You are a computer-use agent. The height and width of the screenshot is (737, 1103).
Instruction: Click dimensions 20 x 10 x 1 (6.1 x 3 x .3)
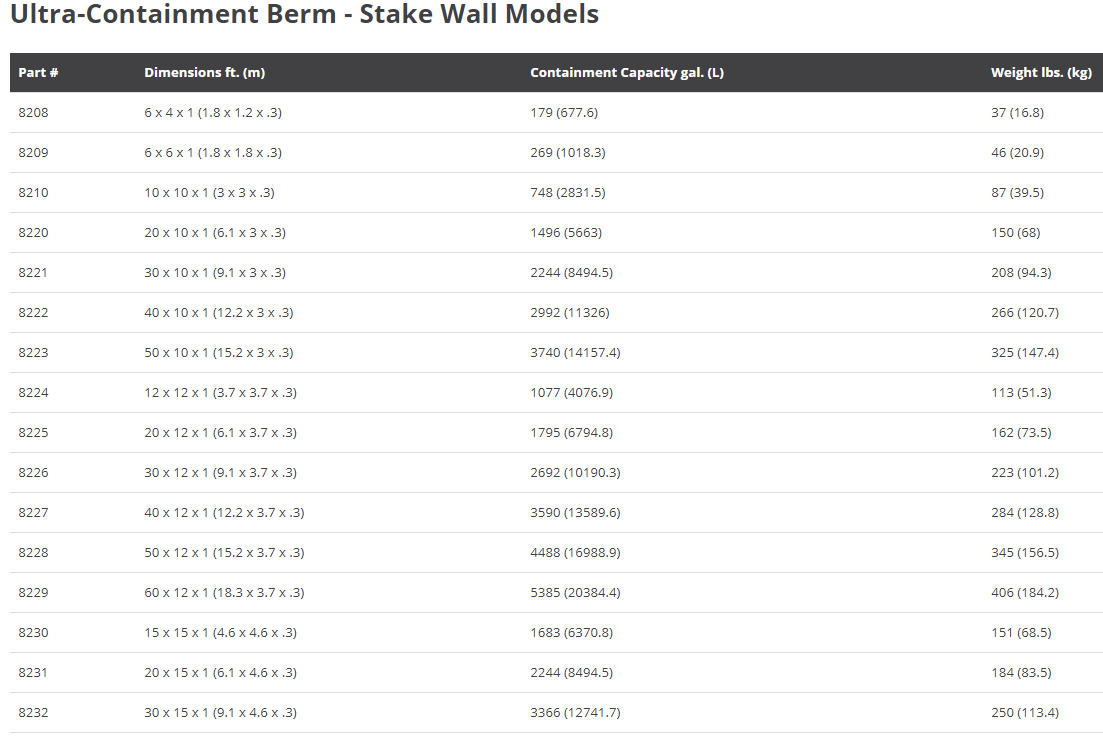(215, 233)
